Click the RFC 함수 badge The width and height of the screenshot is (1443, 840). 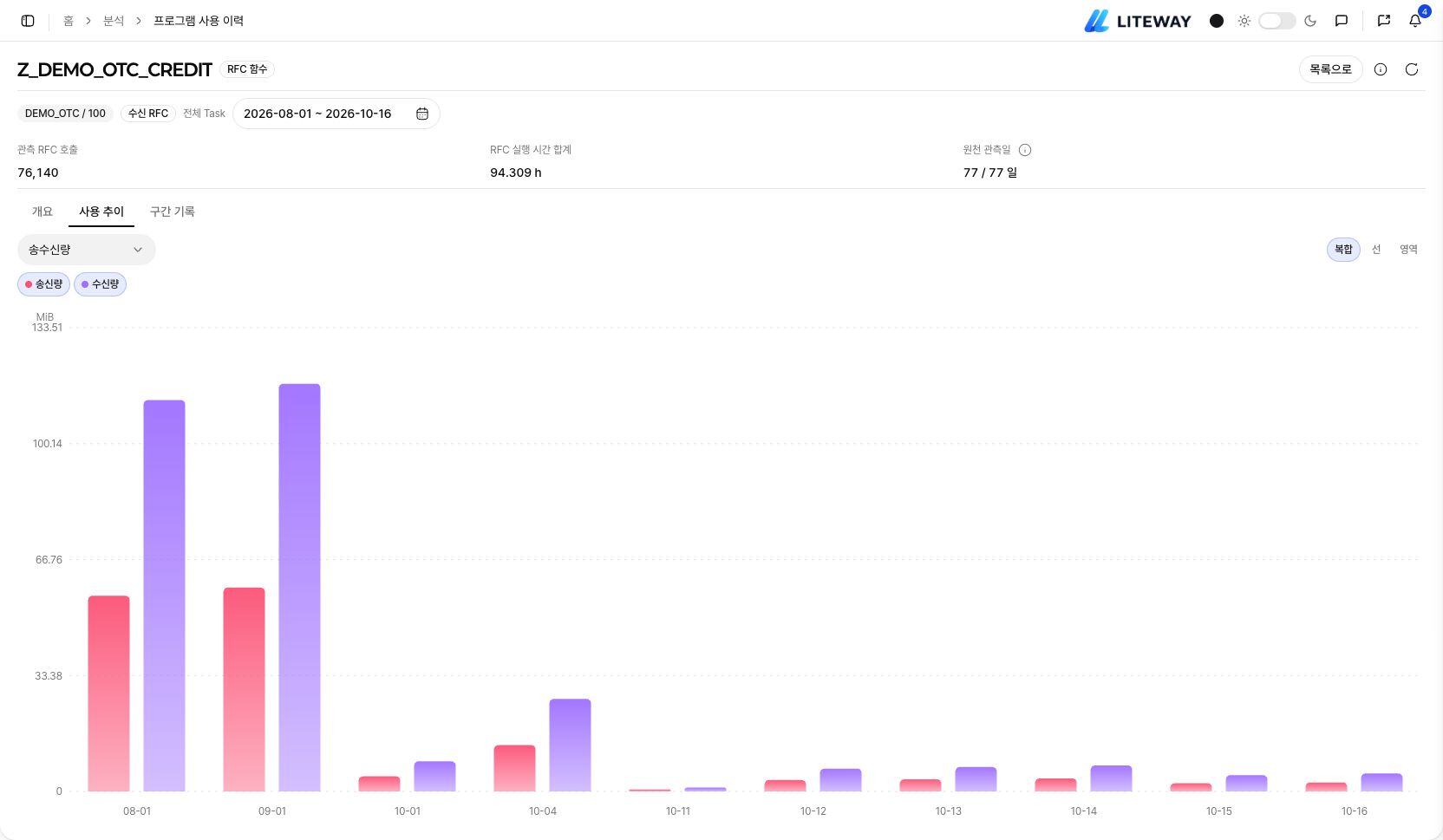[247, 69]
